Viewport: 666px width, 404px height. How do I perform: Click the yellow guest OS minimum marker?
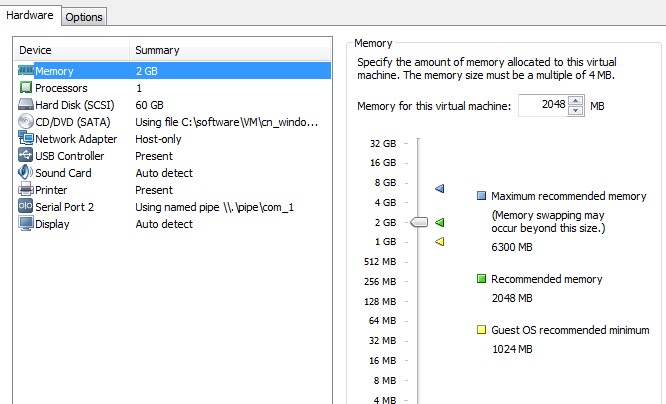click(439, 241)
